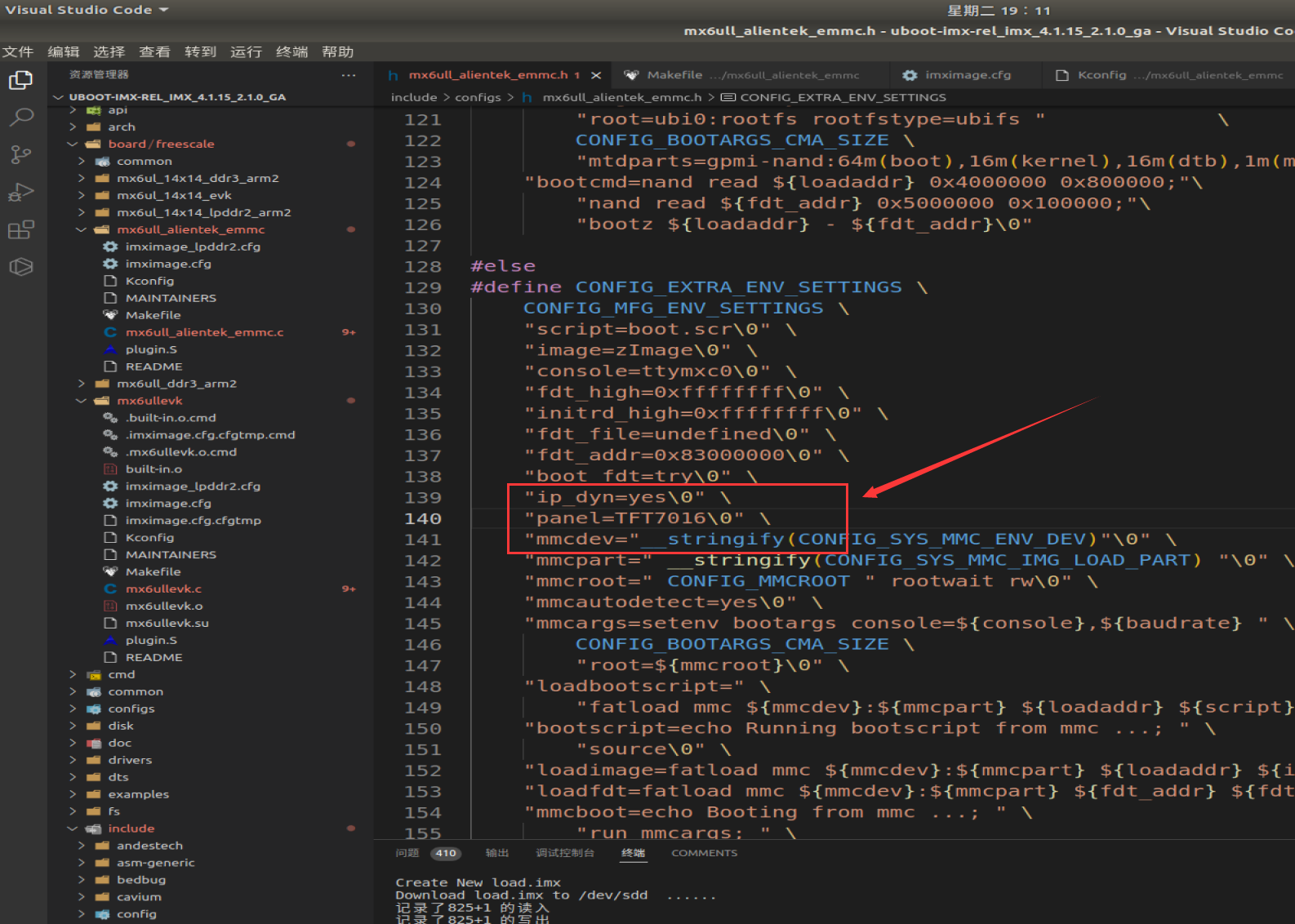Click gear icon of imximage_lpddr2.cfg in mx6ull_alientek_emmc
This screenshot has height=924, width=1295.
tap(110, 247)
